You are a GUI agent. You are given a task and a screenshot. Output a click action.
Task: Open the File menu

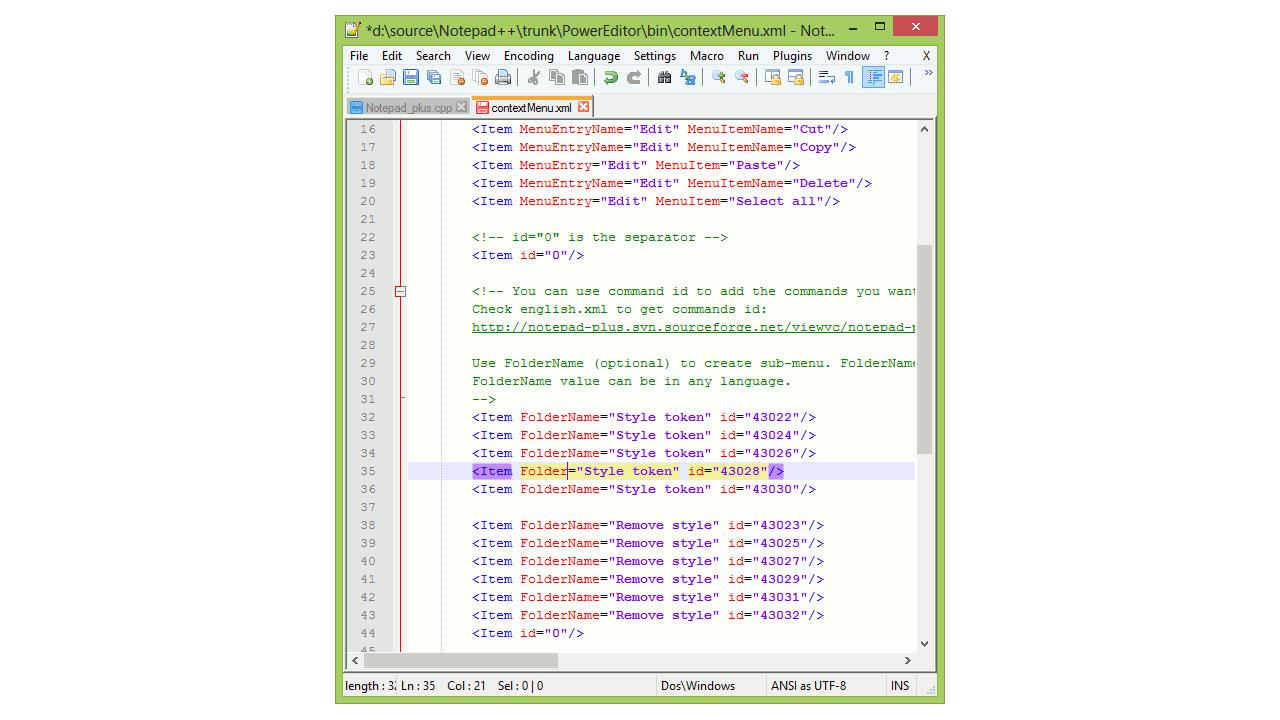(x=359, y=56)
